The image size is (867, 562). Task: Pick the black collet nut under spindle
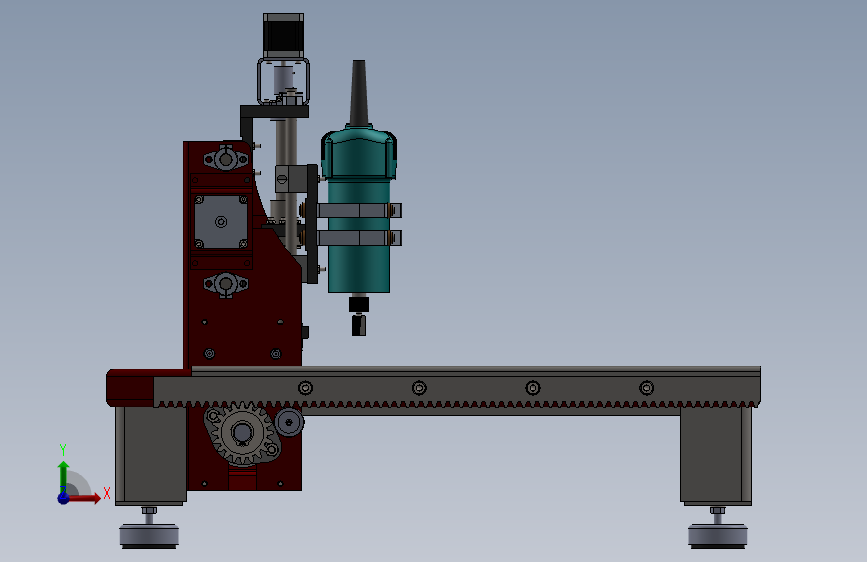coord(359,304)
